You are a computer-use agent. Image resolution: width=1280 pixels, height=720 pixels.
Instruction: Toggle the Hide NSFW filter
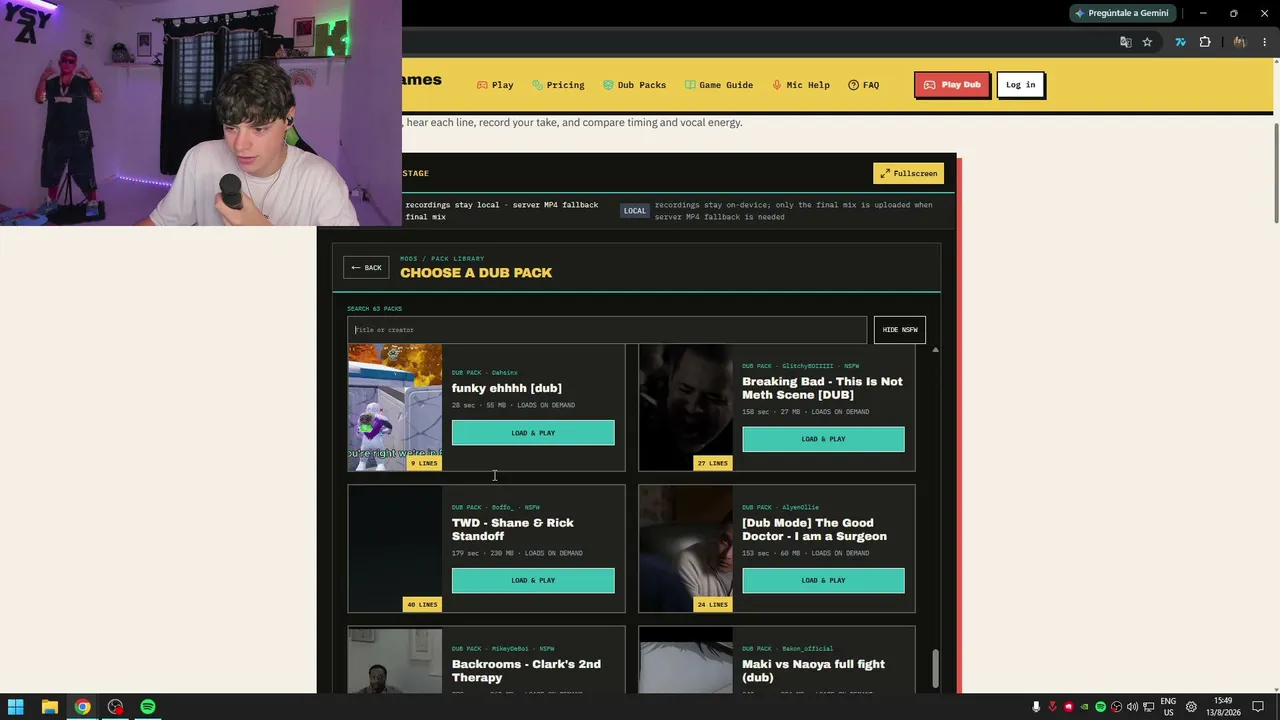point(900,330)
